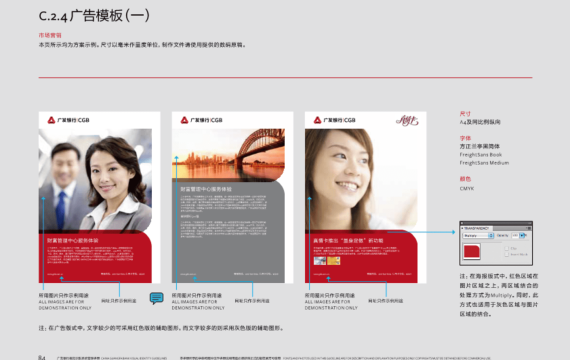This screenshot has height=360, width=570.
Task: Click the 'FreightSans Medium' text
Action: [484, 163]
